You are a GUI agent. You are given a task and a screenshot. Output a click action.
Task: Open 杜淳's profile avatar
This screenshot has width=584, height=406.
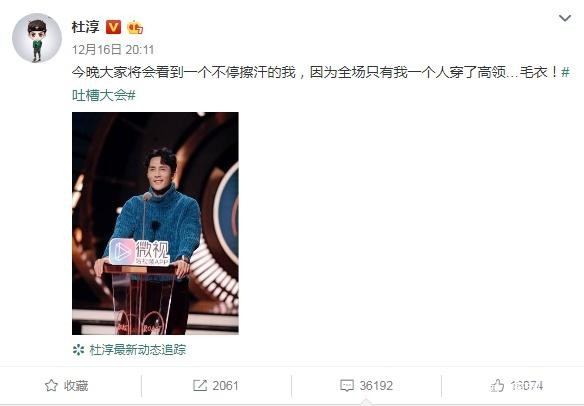[x=36, y=38]
